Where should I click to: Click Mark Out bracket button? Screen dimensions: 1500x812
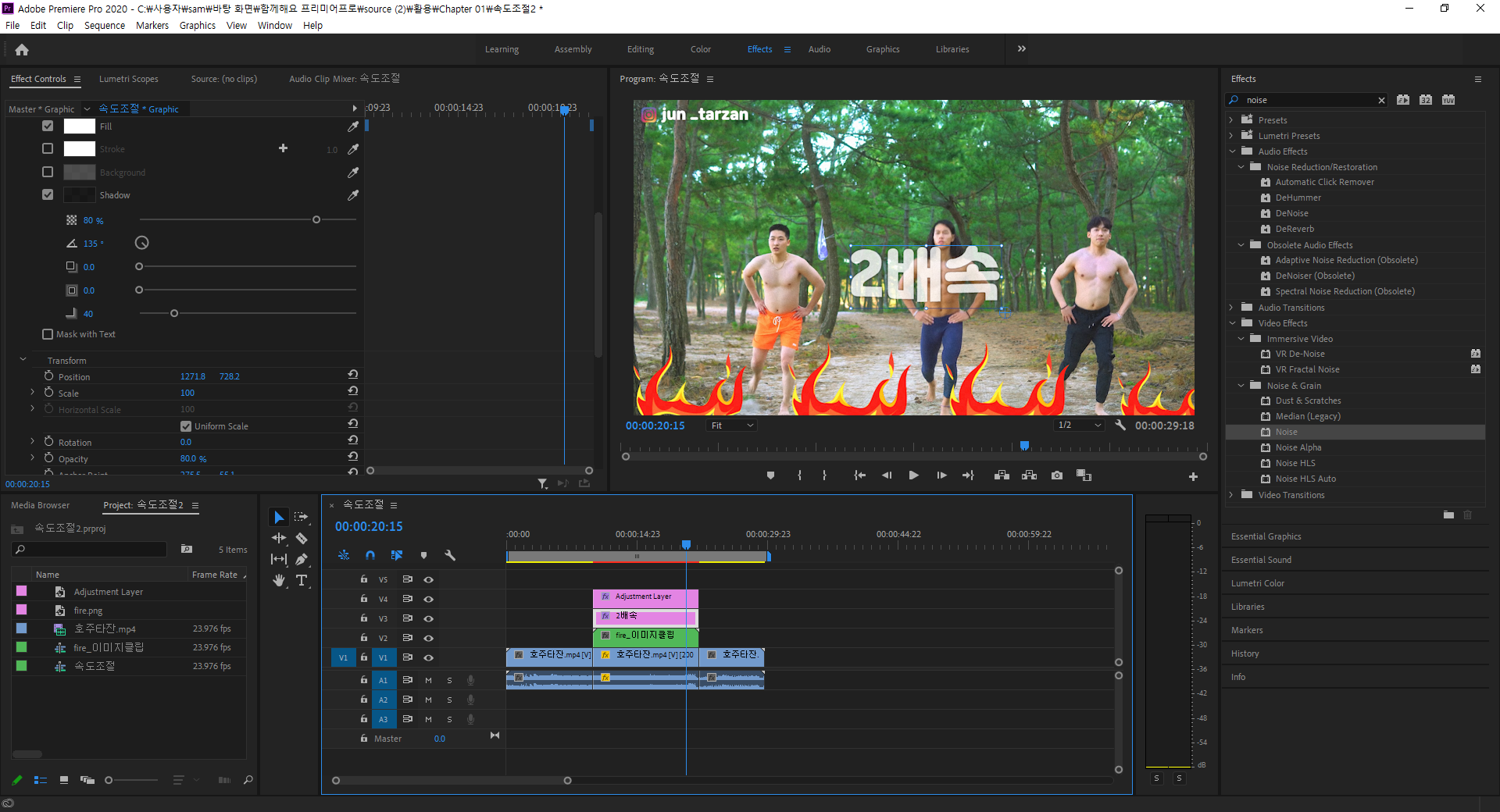(824, 475)
